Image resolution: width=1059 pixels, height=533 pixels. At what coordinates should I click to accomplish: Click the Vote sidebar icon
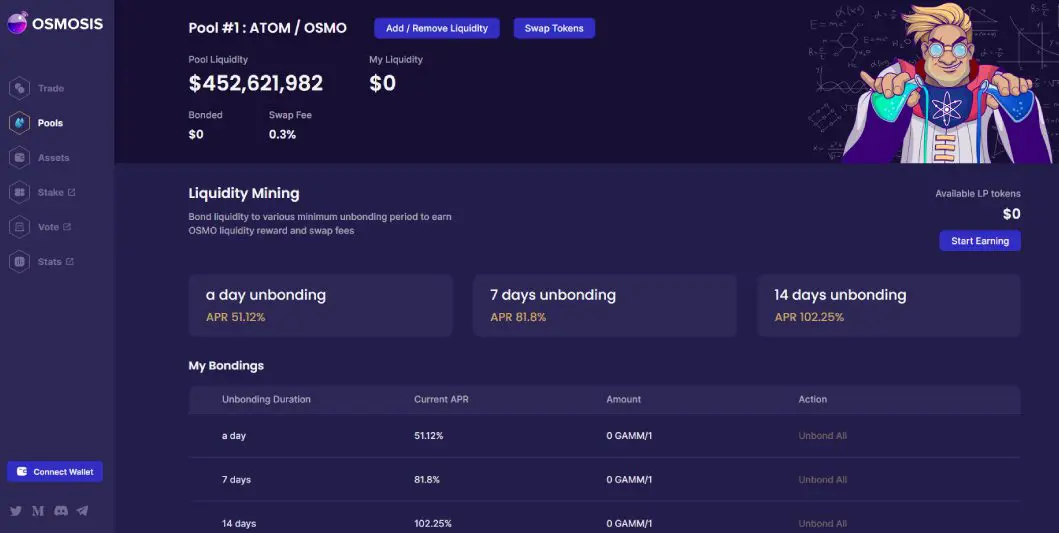(20, 227)
